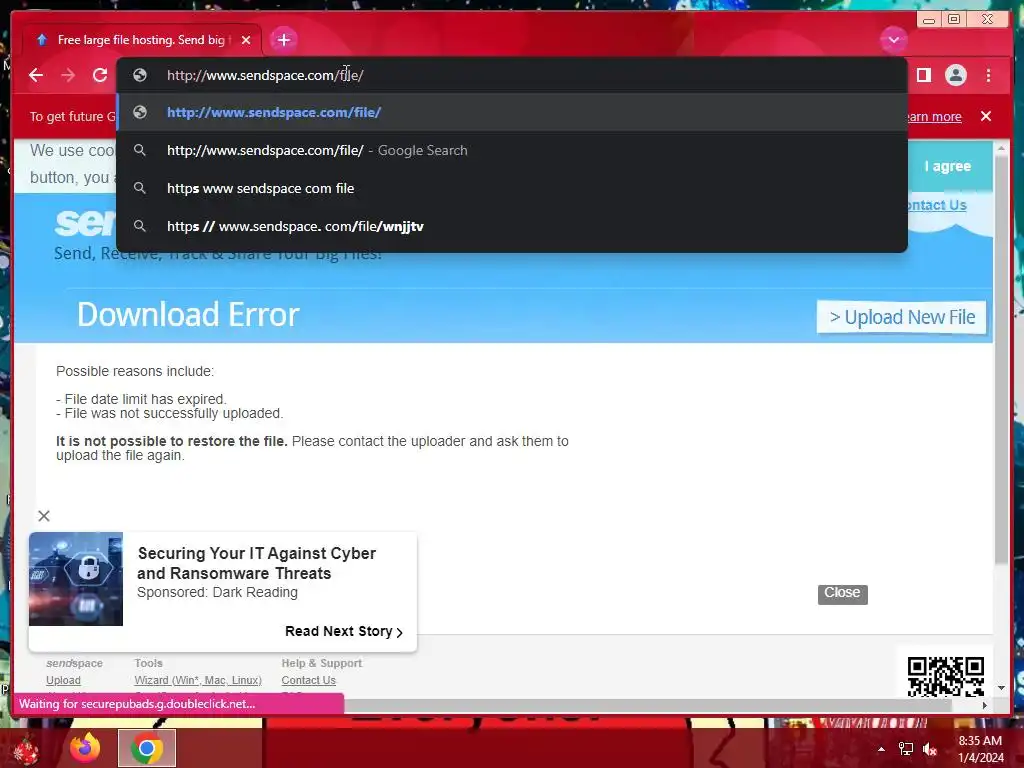Open 'Wizard (Win*, Mac, Linux)' footer link
Viewport: 1024px width, 768px height.
click(x=198, y=680)
